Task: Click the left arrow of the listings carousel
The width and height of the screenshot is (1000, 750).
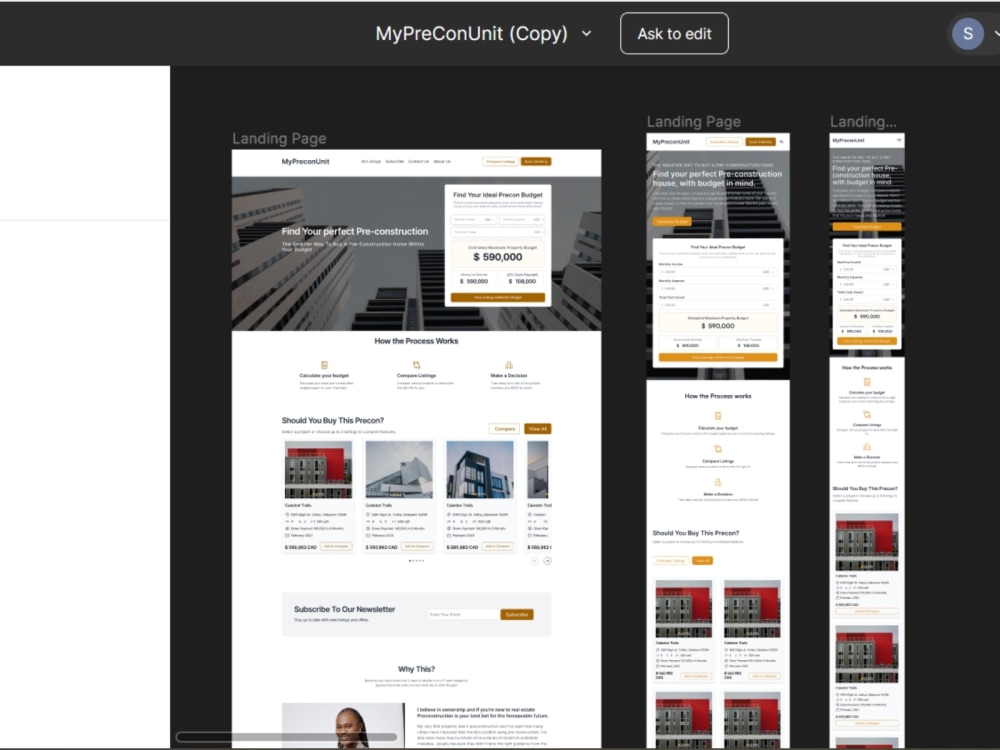Action: click(535, 560)
